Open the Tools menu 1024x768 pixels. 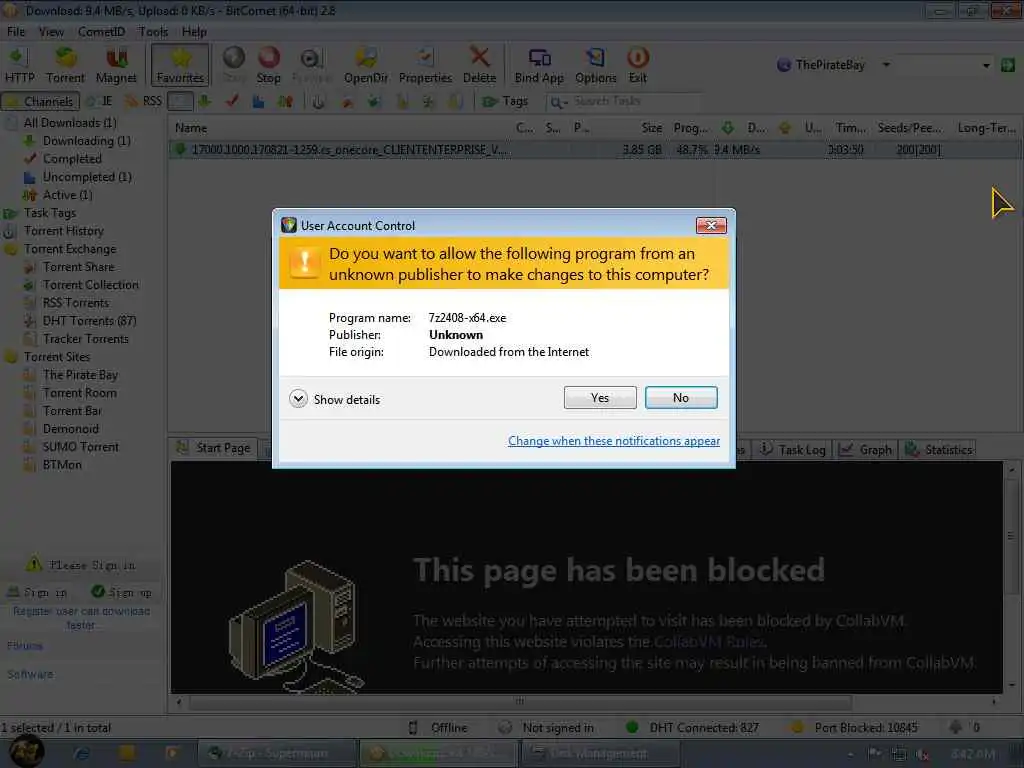153,31
